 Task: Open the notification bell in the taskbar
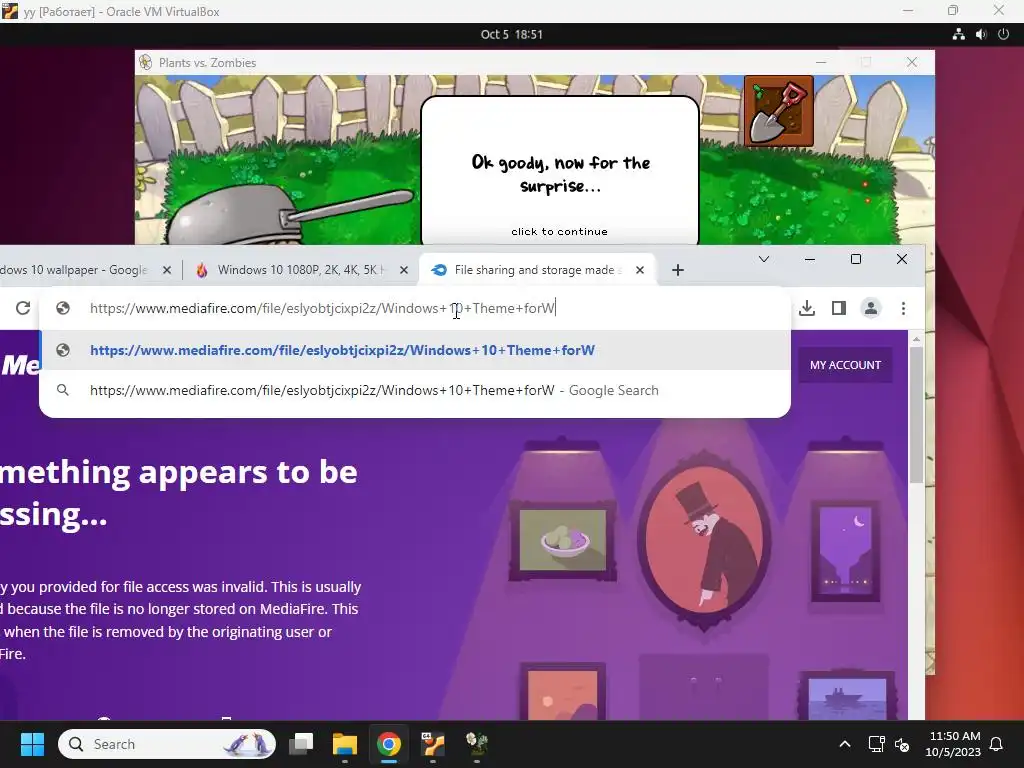coord(996,744)
